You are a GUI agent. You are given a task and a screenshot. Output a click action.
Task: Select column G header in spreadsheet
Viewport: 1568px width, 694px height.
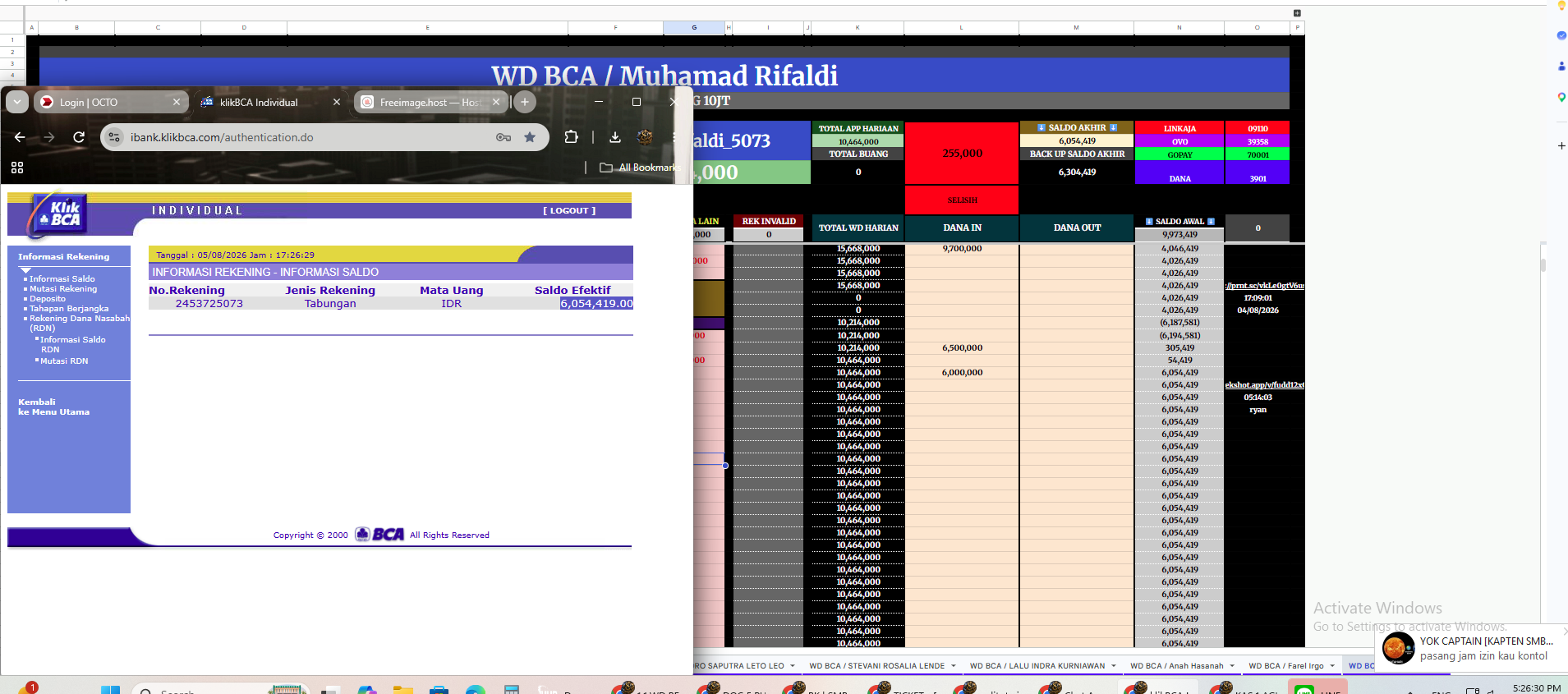pyautogui.click(x=694, y=28)
